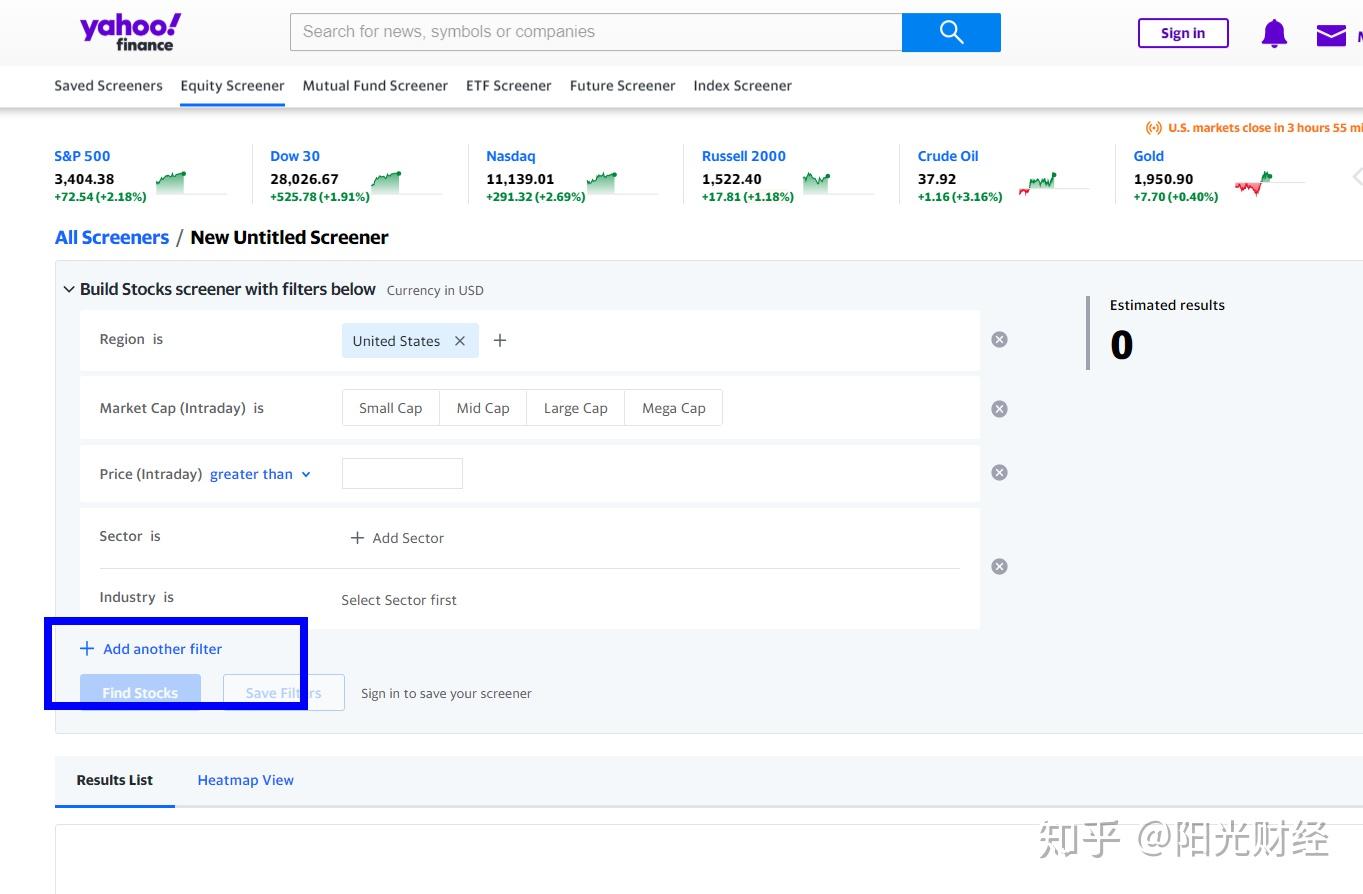
Task: Add another region with plus icon
Action: coord(500,341)
